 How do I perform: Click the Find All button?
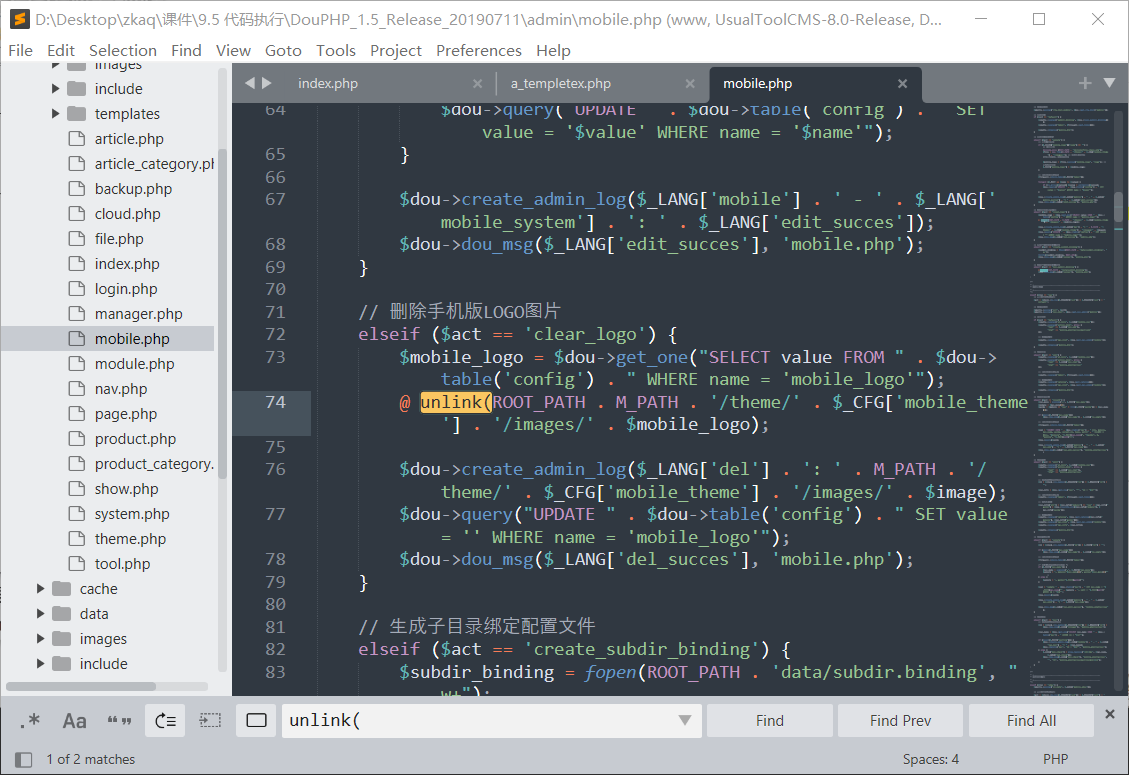1031,720
